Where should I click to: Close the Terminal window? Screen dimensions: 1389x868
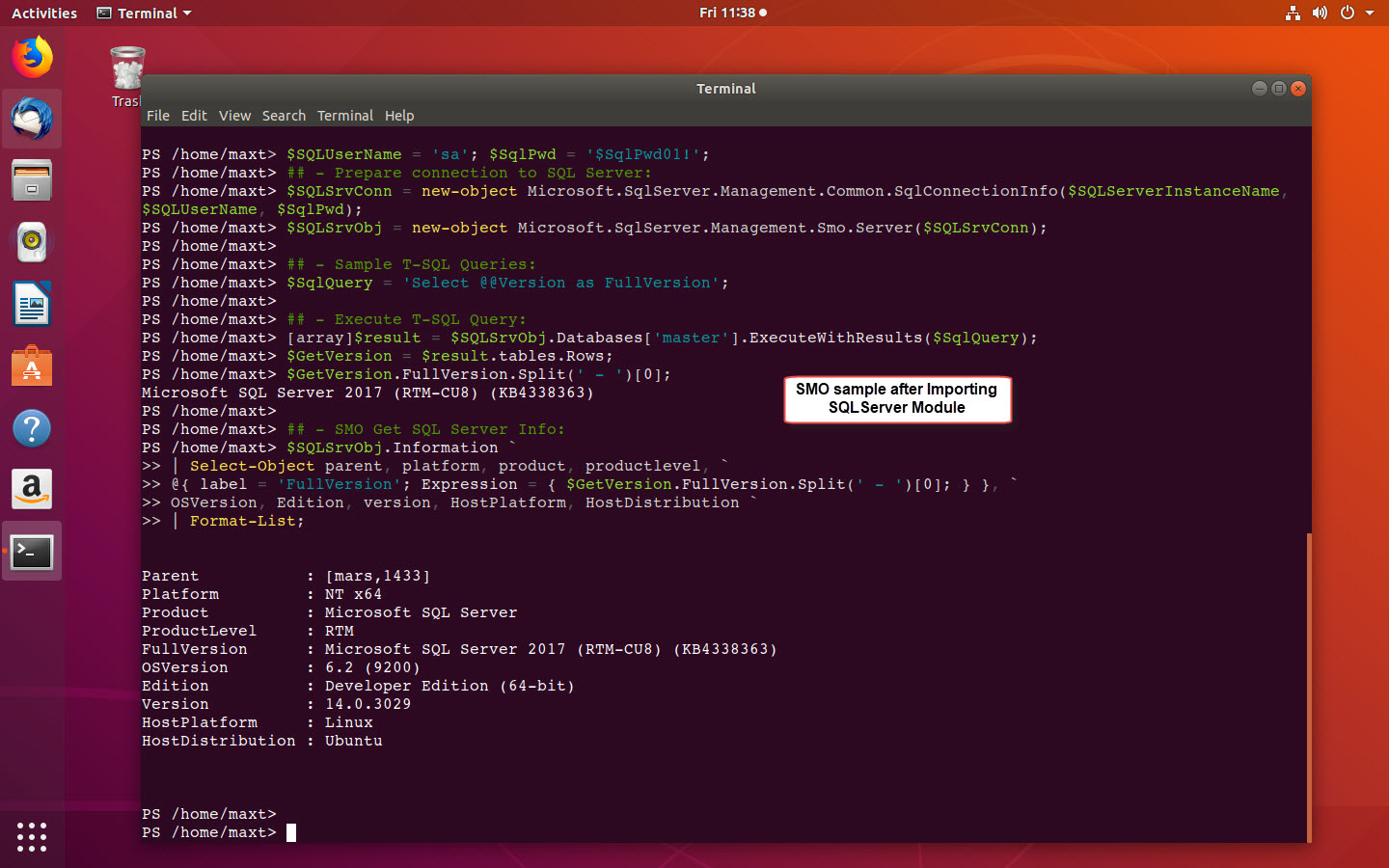1298,89
